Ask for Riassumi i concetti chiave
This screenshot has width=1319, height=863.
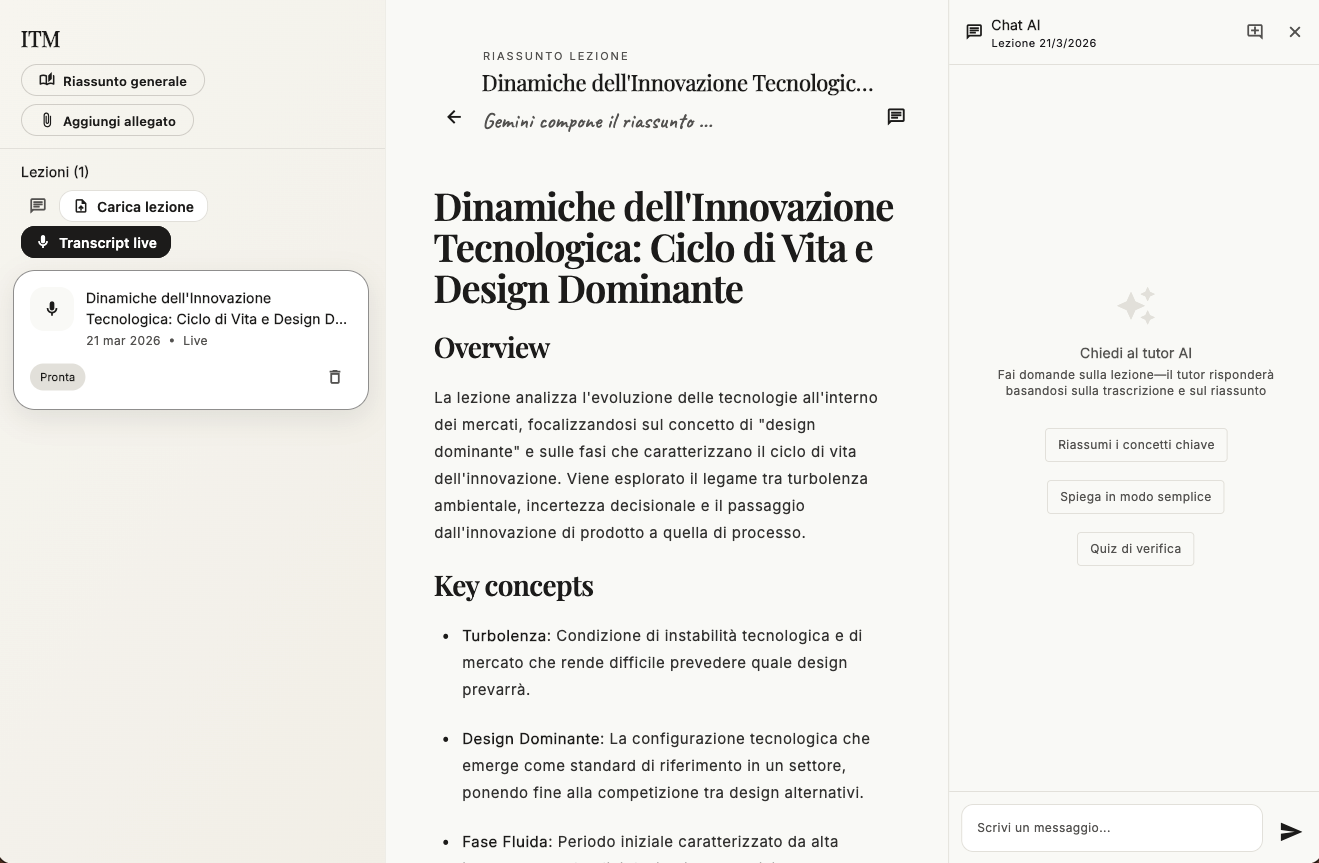coord(1135,445)
